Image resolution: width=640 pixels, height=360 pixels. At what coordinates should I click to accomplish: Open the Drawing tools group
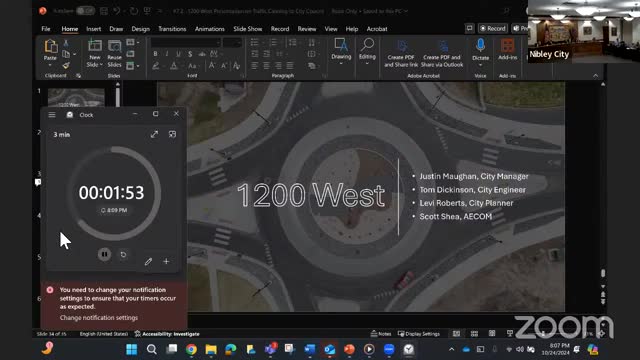(x=341, y=50)
